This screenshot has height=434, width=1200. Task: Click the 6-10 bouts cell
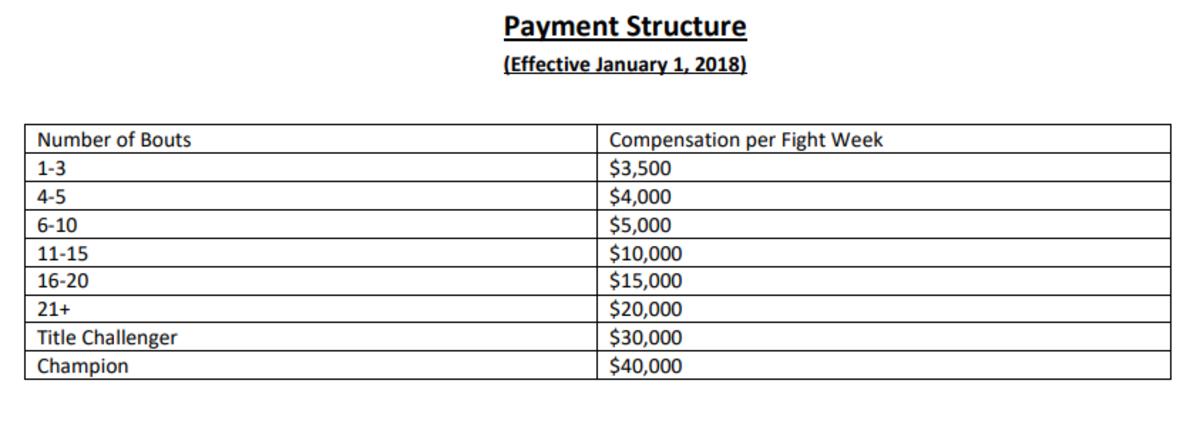[56, 225]
